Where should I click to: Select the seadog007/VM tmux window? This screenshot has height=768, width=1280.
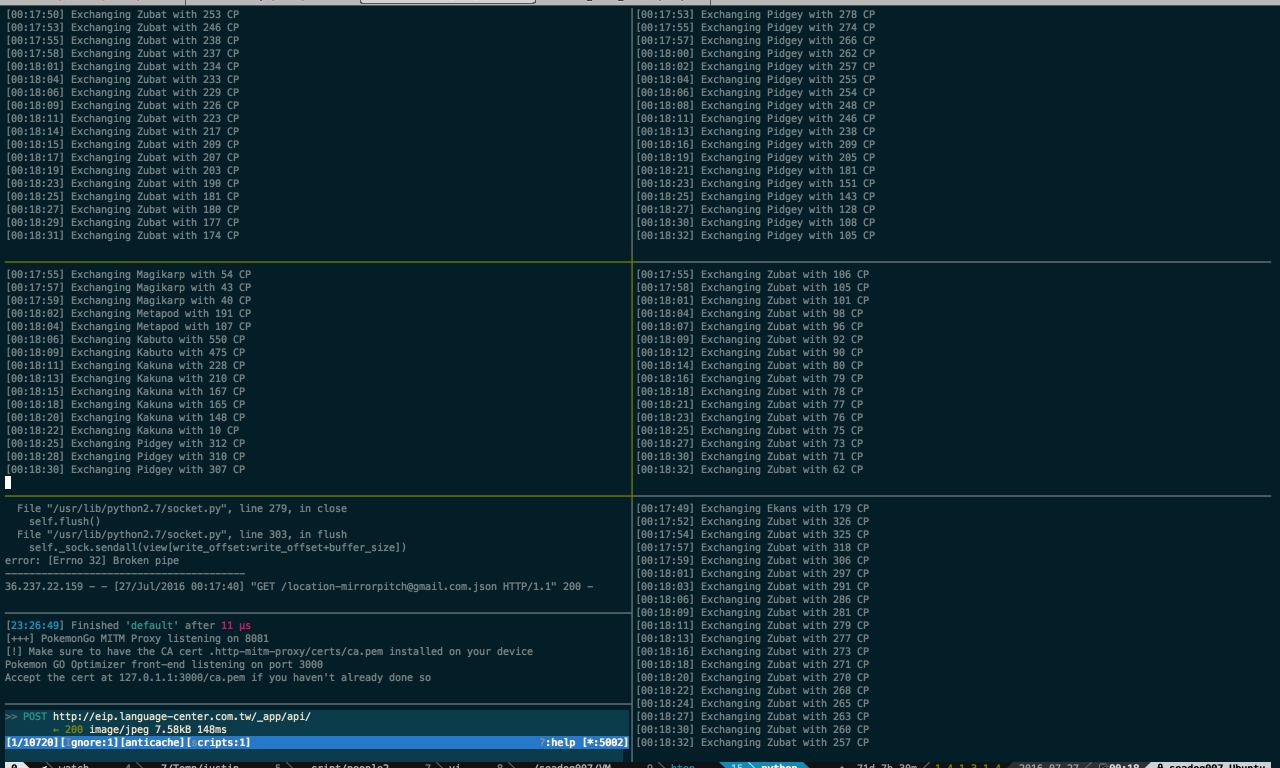[x=572, y=766]
